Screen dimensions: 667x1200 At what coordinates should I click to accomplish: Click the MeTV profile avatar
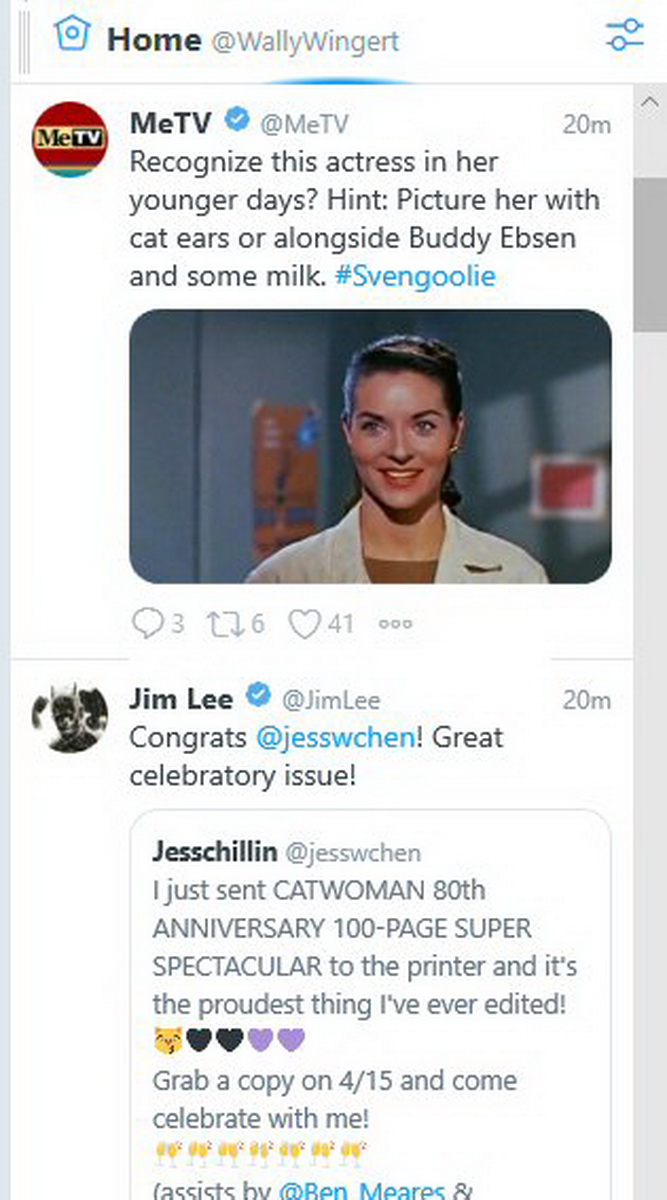tap(69, 139)
